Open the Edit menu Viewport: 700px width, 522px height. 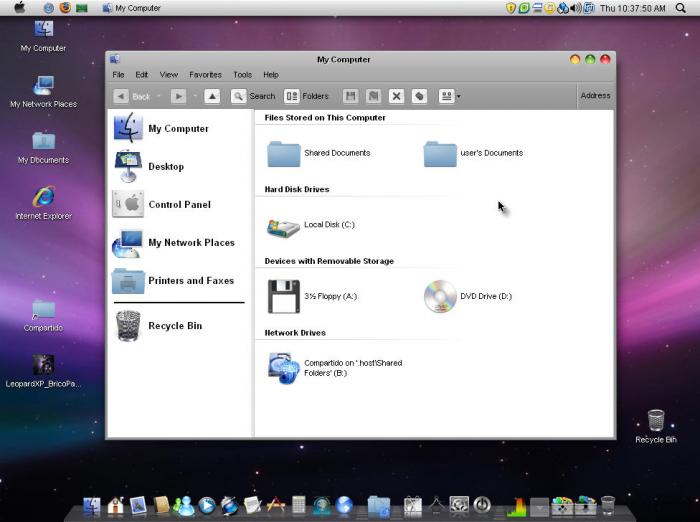tap(142, 75)
